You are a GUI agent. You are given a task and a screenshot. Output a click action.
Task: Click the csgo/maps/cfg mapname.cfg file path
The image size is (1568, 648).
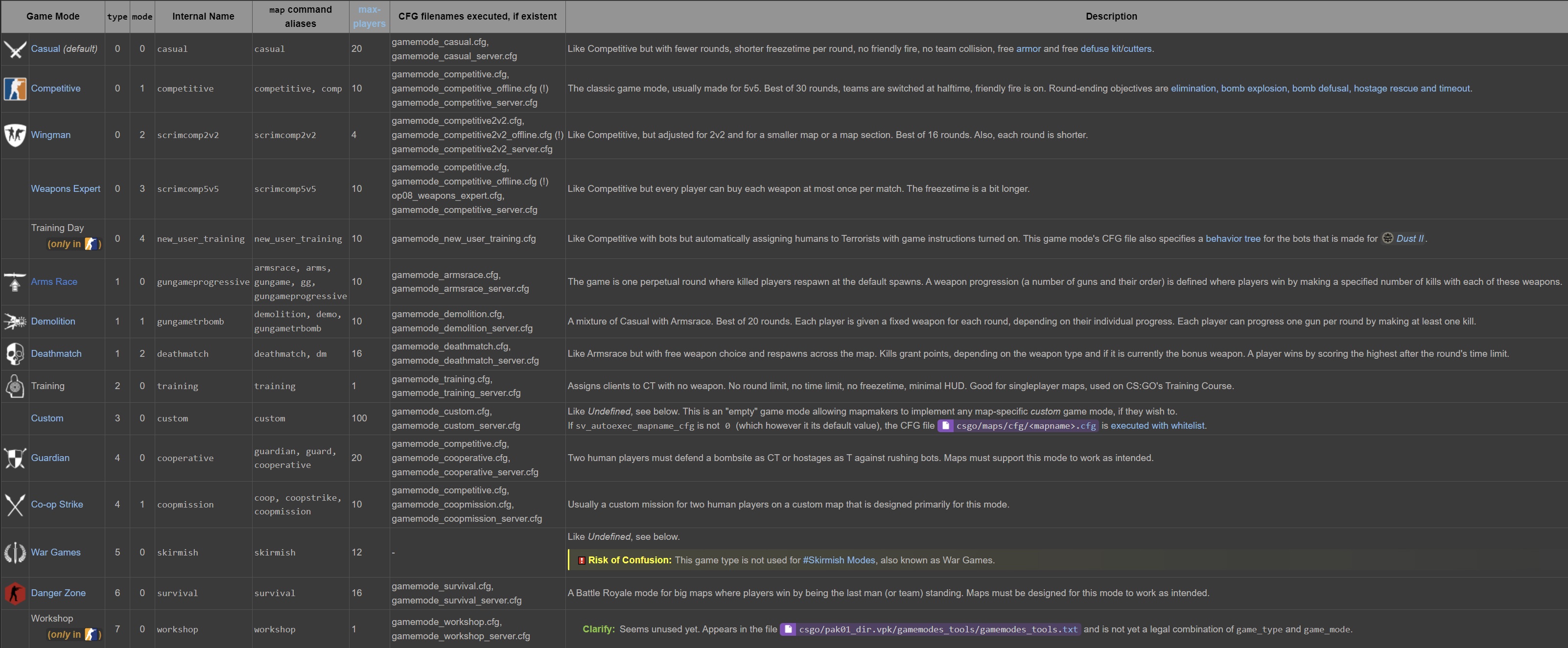(1025, 426)
